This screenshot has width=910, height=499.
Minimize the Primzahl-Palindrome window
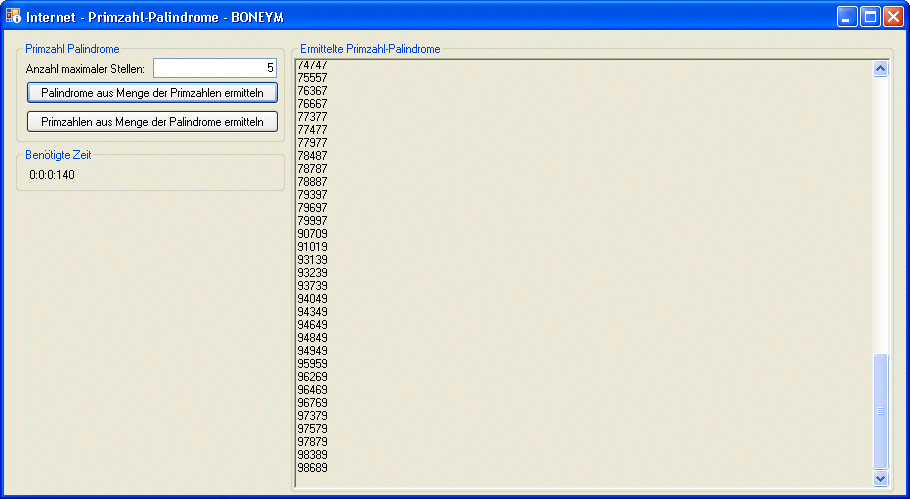(847, 17)
